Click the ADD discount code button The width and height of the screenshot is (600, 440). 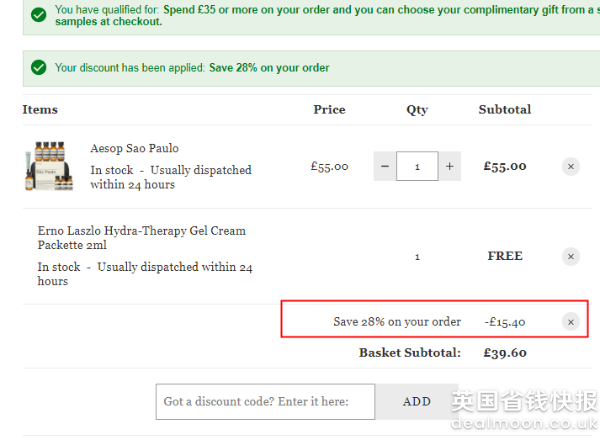417,402
